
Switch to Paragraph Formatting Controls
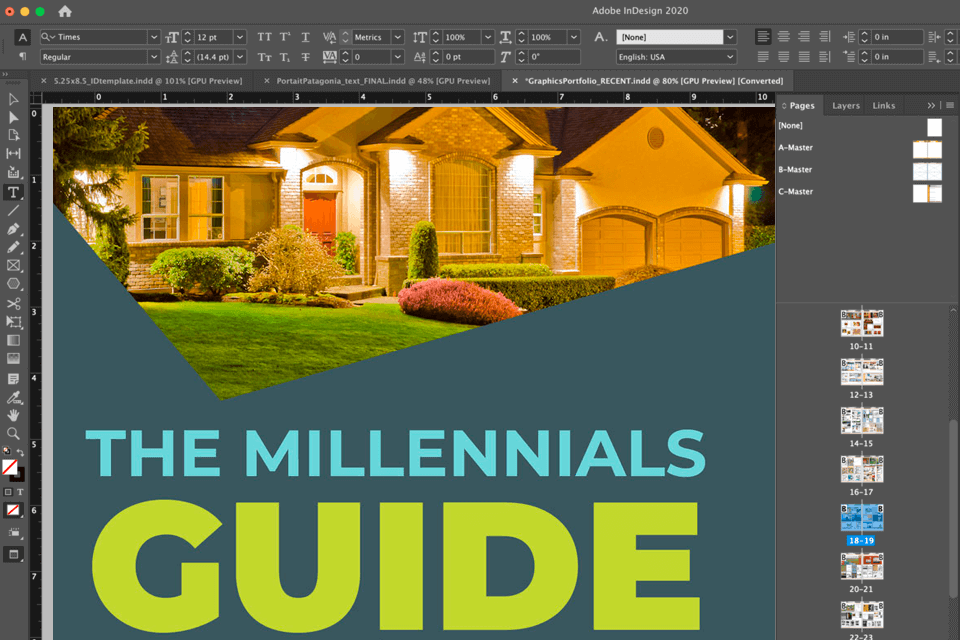point(23,57)
